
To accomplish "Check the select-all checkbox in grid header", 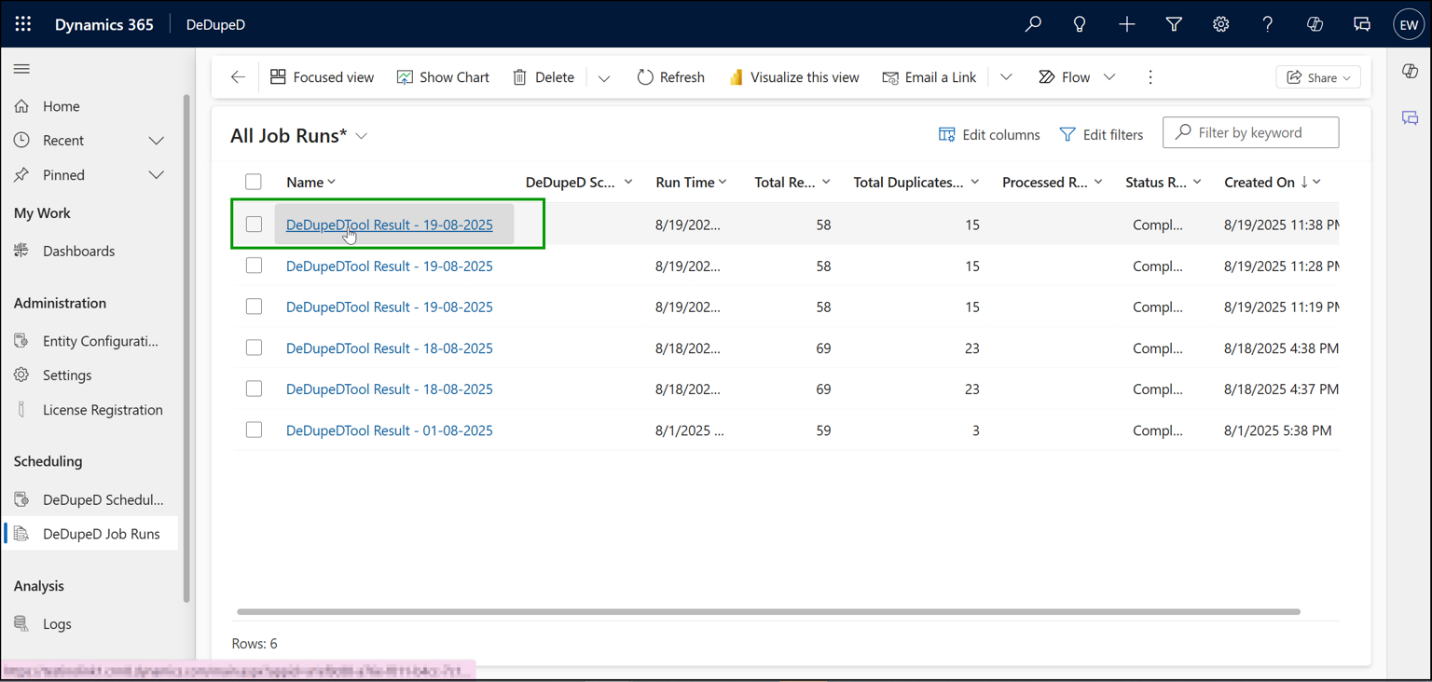I will [253, 181].
